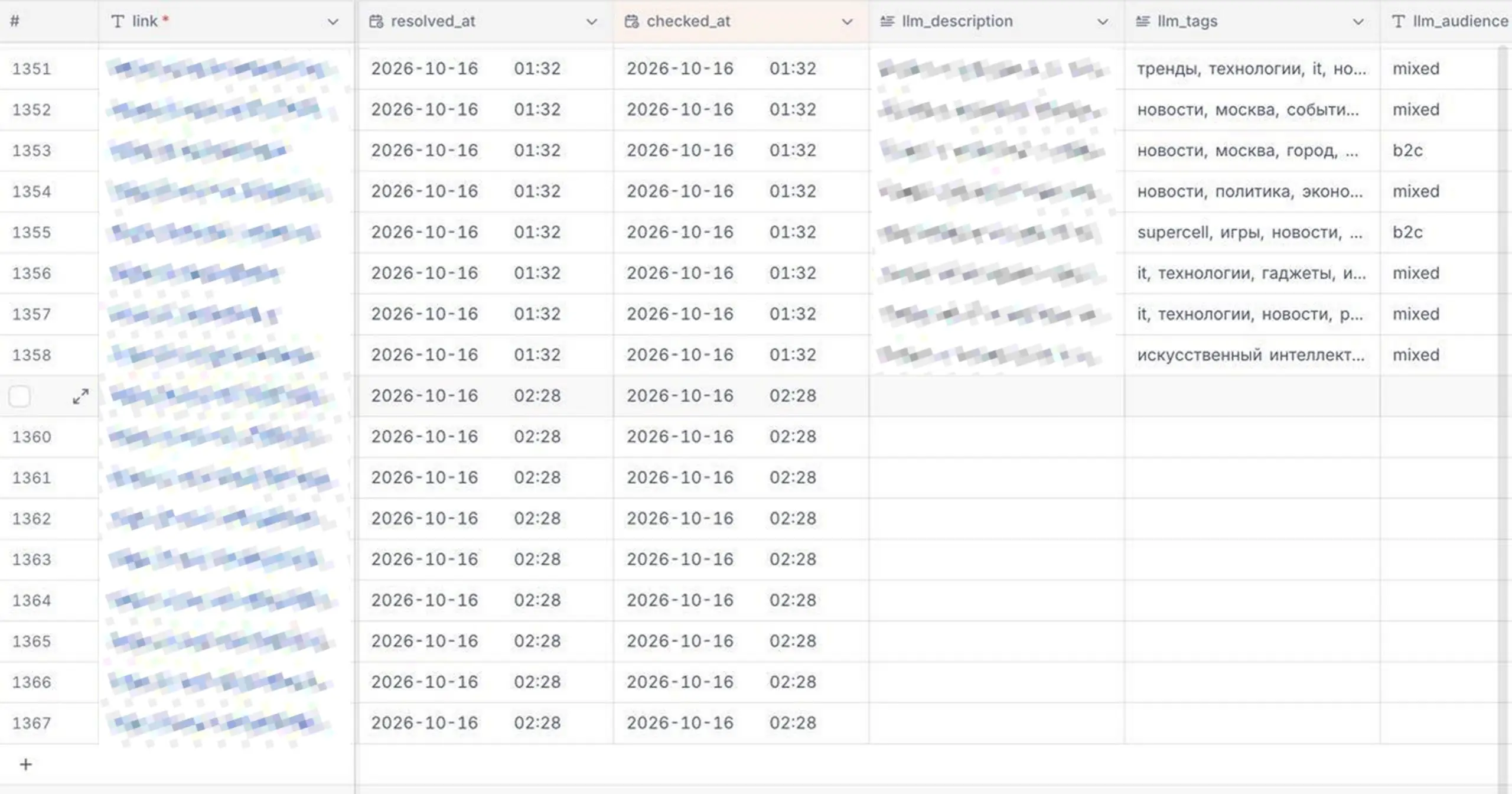Click the date icon on checked_at header
This screenshot has width=1512, height=794.
point(631,22)
